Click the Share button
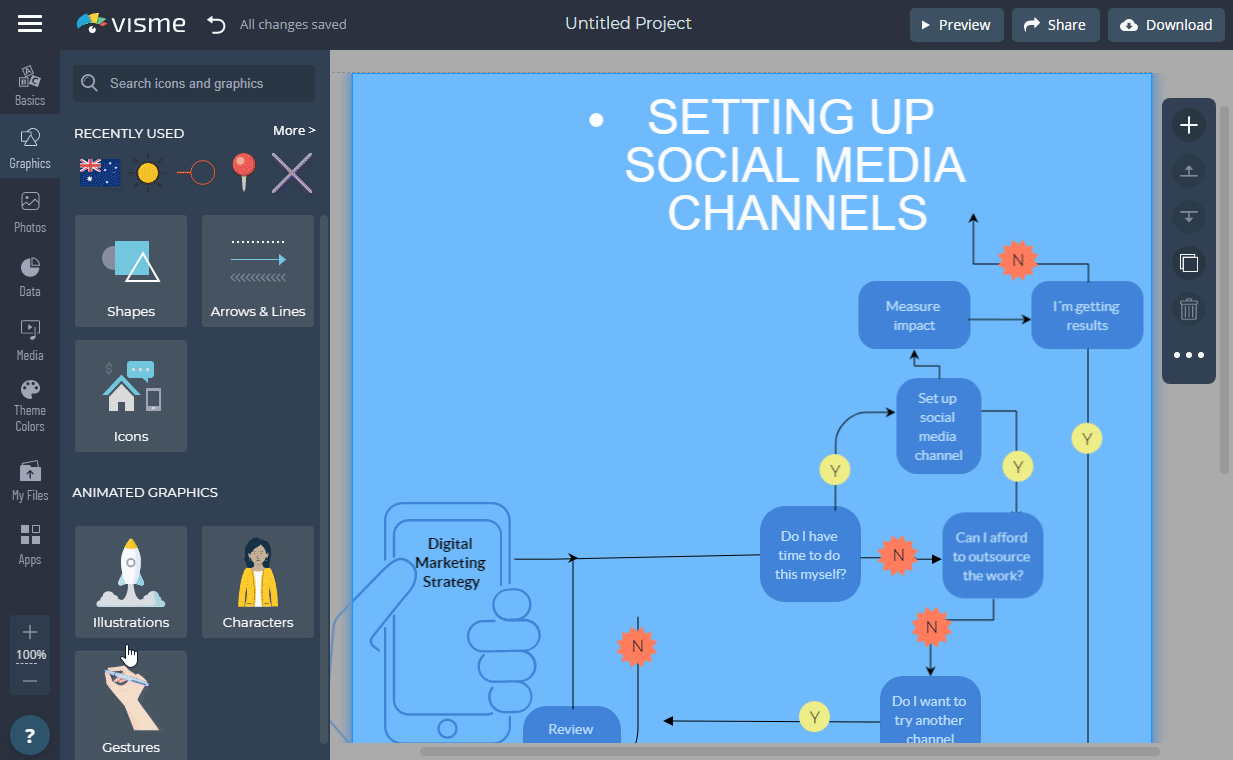 1055,25
